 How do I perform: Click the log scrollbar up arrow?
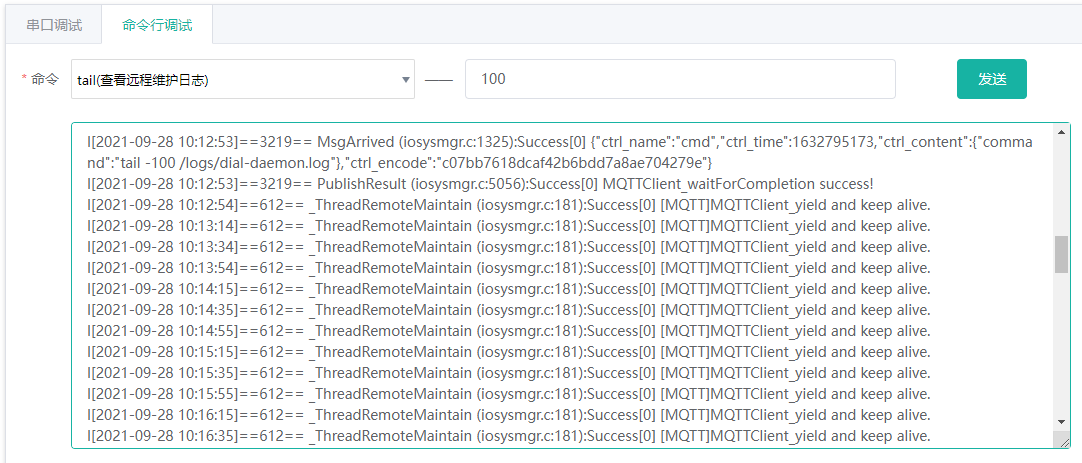click(1061, 132)
